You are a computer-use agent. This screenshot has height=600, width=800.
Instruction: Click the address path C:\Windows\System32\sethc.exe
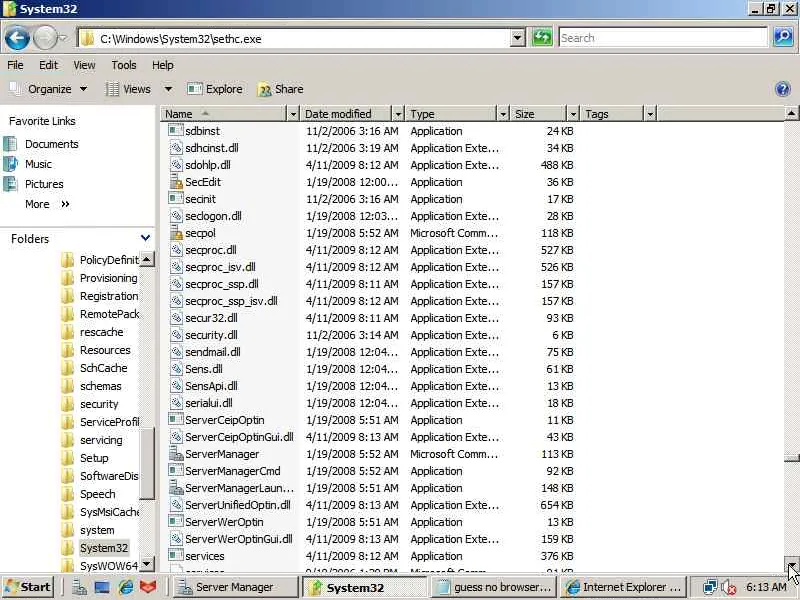point(181,39)
